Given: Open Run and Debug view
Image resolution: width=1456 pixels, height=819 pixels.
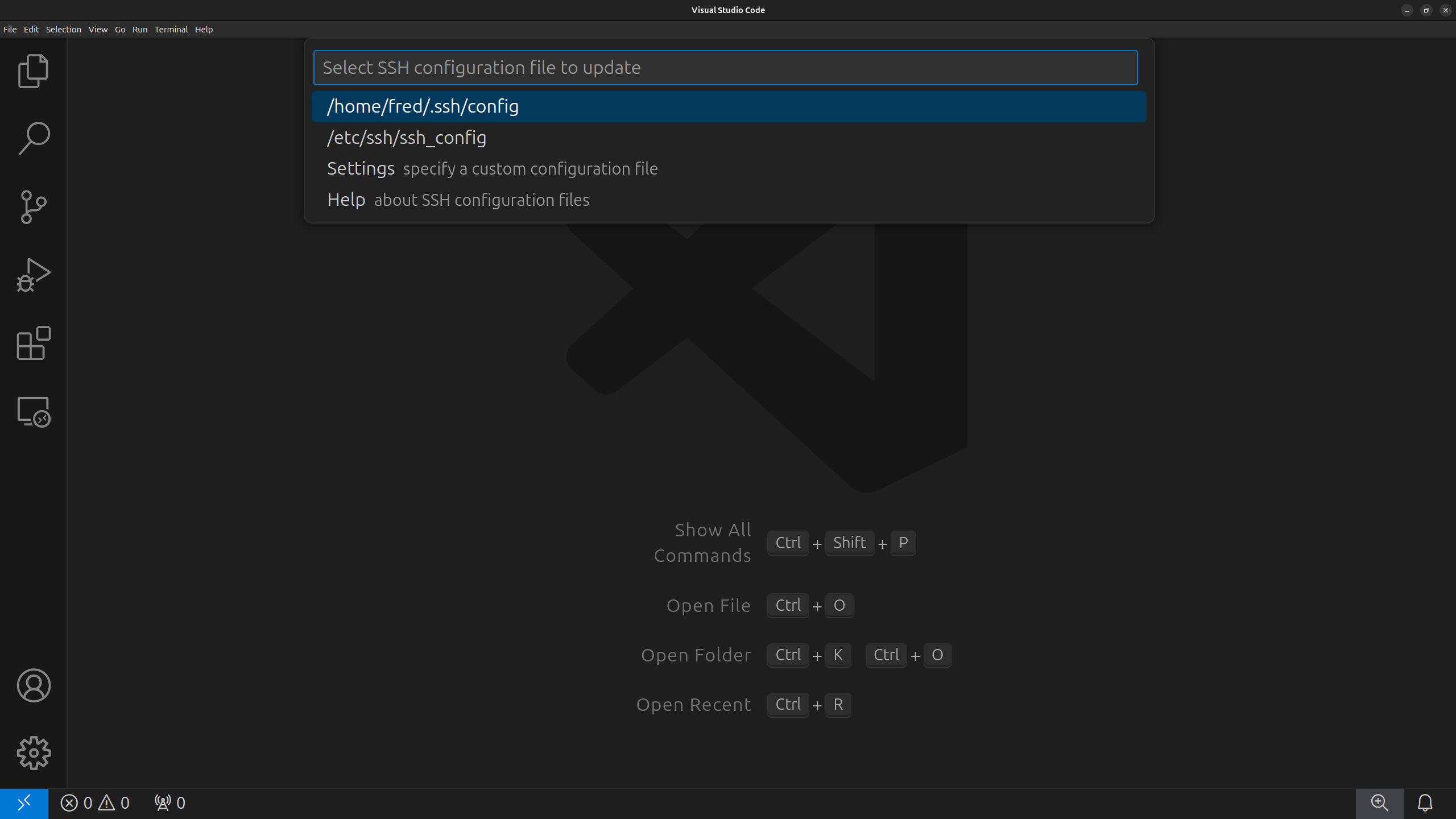Looking at the screenshot, I should pyautogui.click(x=34, y=275).
